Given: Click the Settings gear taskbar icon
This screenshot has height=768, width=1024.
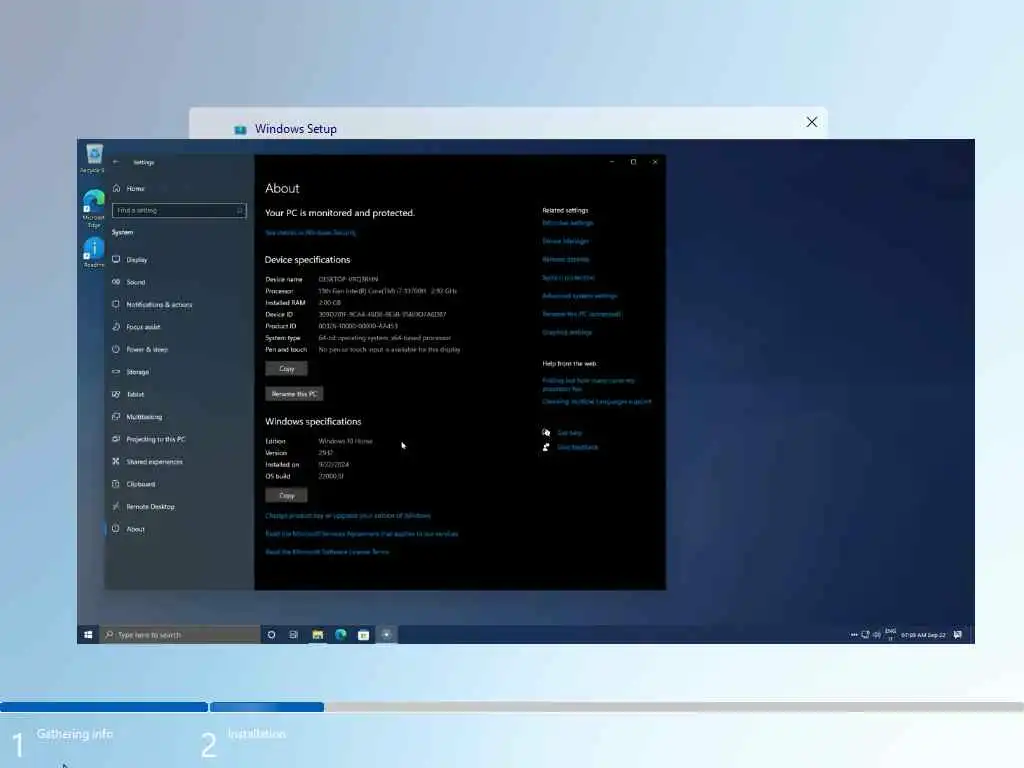Looking at the screenshot, I should tap(387, 635).
